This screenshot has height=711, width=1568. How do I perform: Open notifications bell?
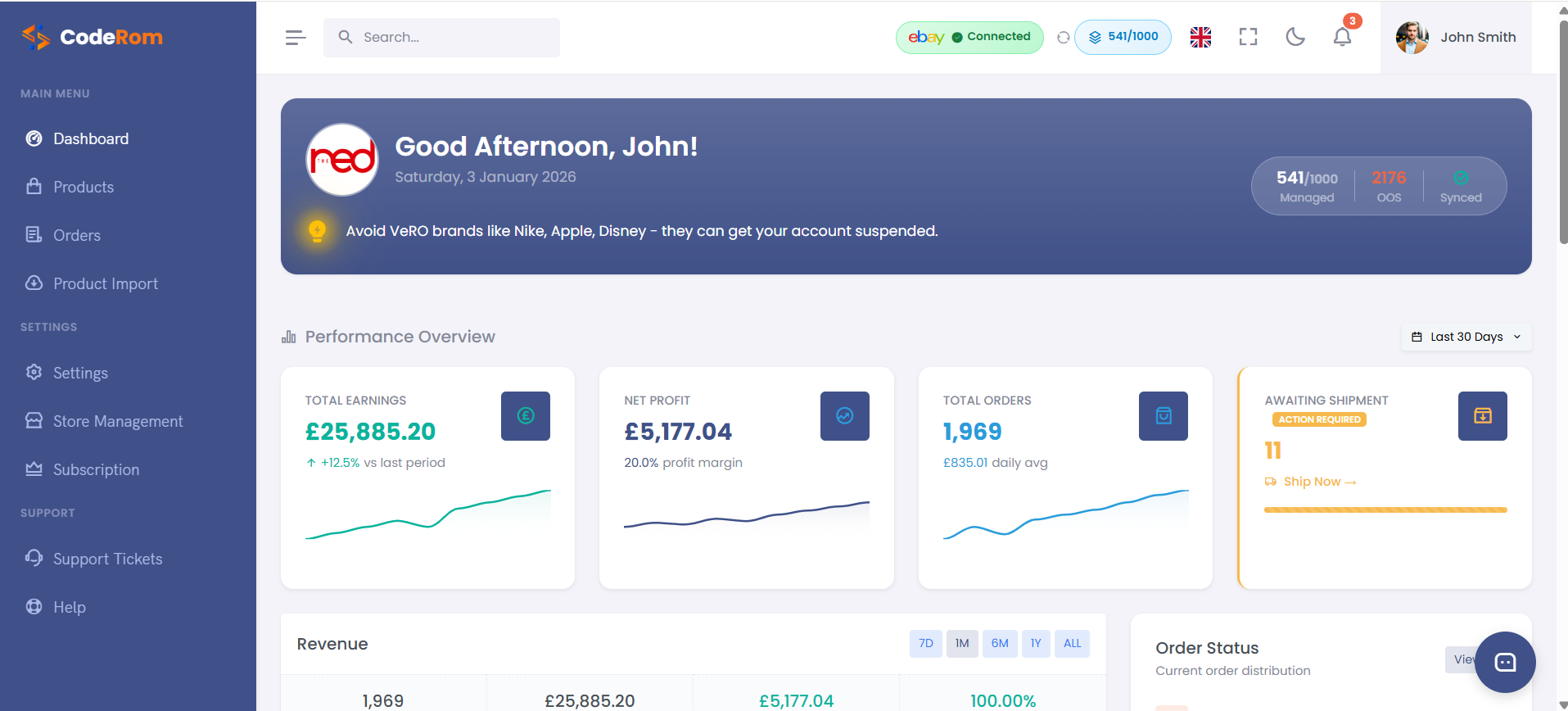click(1342, 37)
